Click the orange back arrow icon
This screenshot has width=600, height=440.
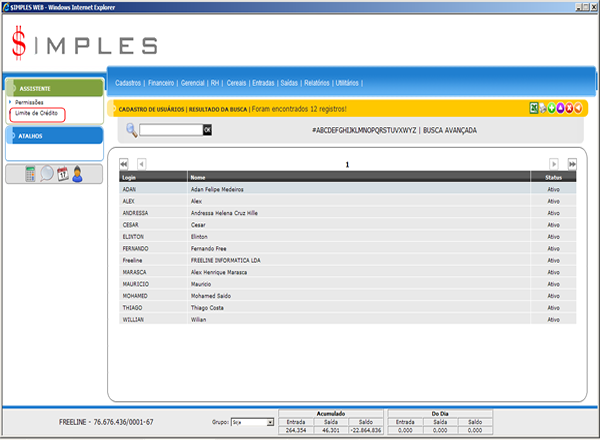pyautogui.click(x=578, y=108)
